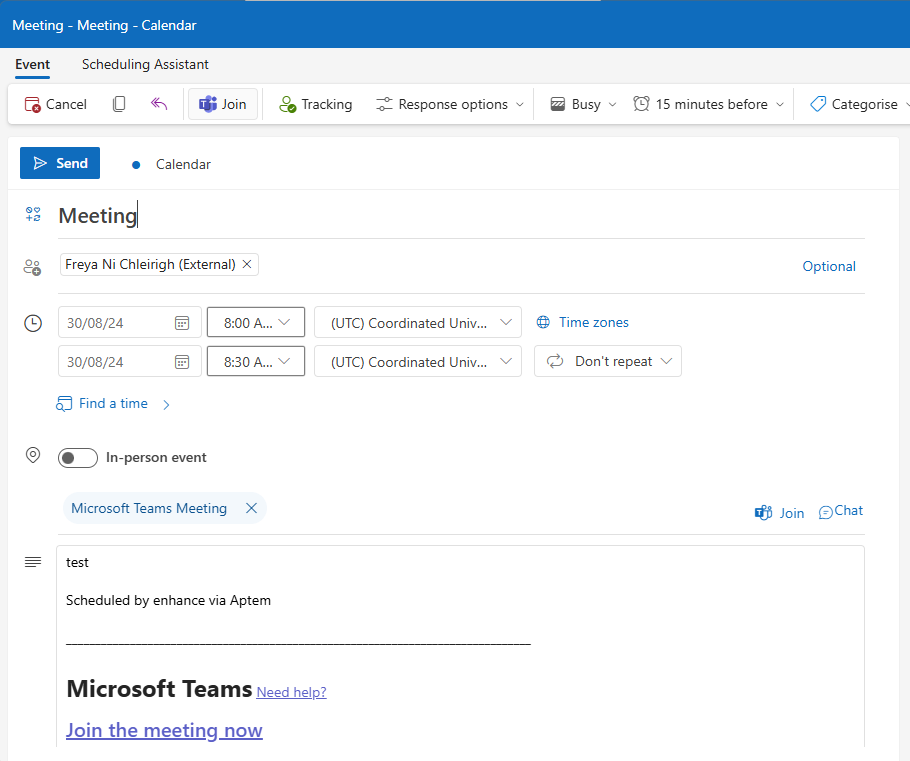This screenshot has height=761, width=910.
Task: Switch to the Event tab
Action: (32, 64)
